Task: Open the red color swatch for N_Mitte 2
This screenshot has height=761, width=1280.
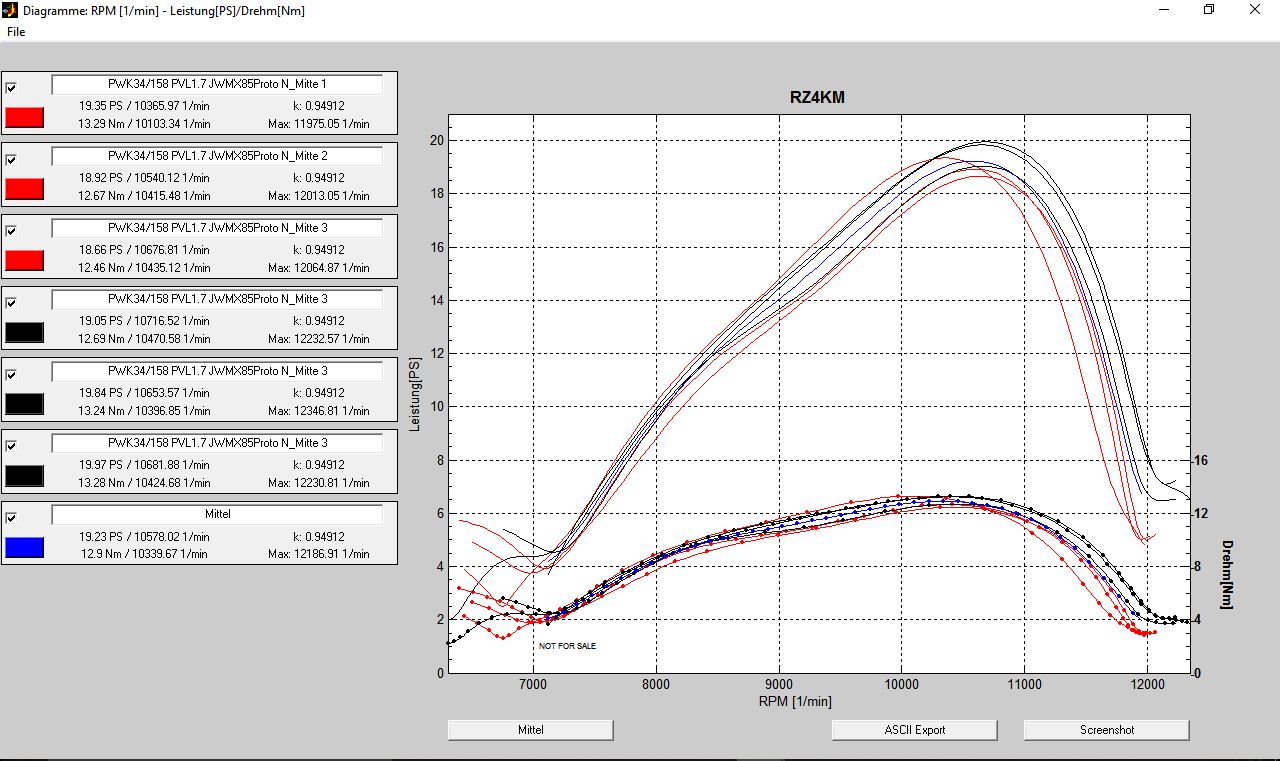Action: click(x=25, y=189)
